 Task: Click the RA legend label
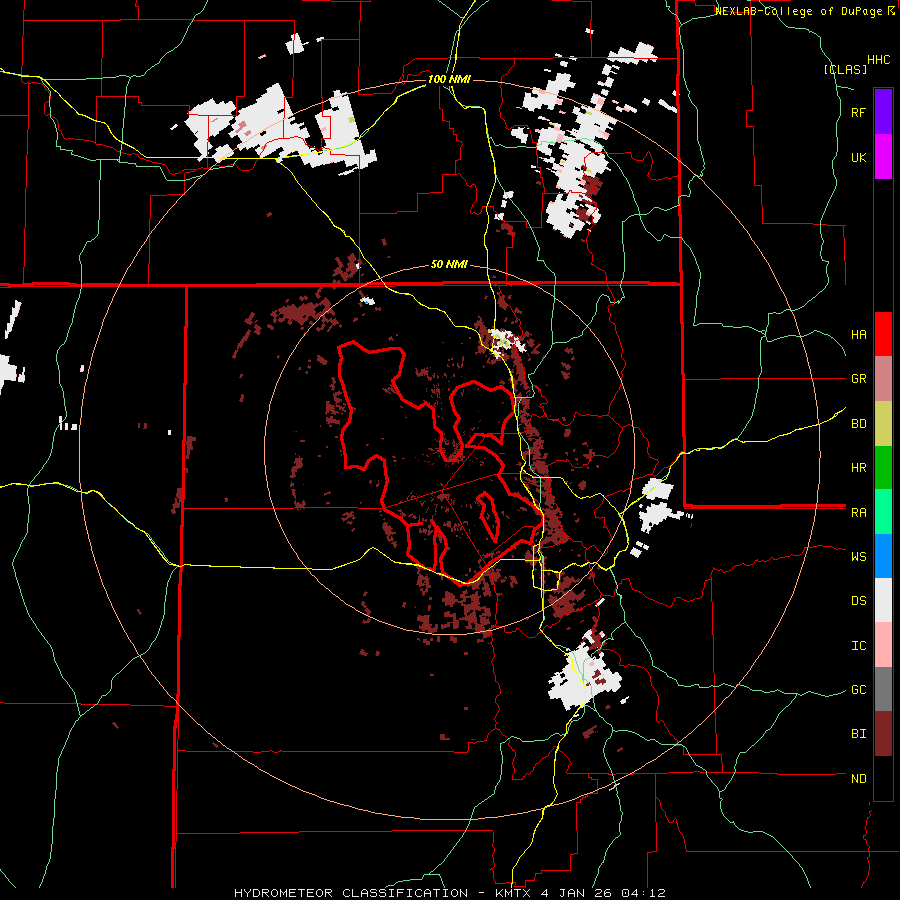[858, 513]
